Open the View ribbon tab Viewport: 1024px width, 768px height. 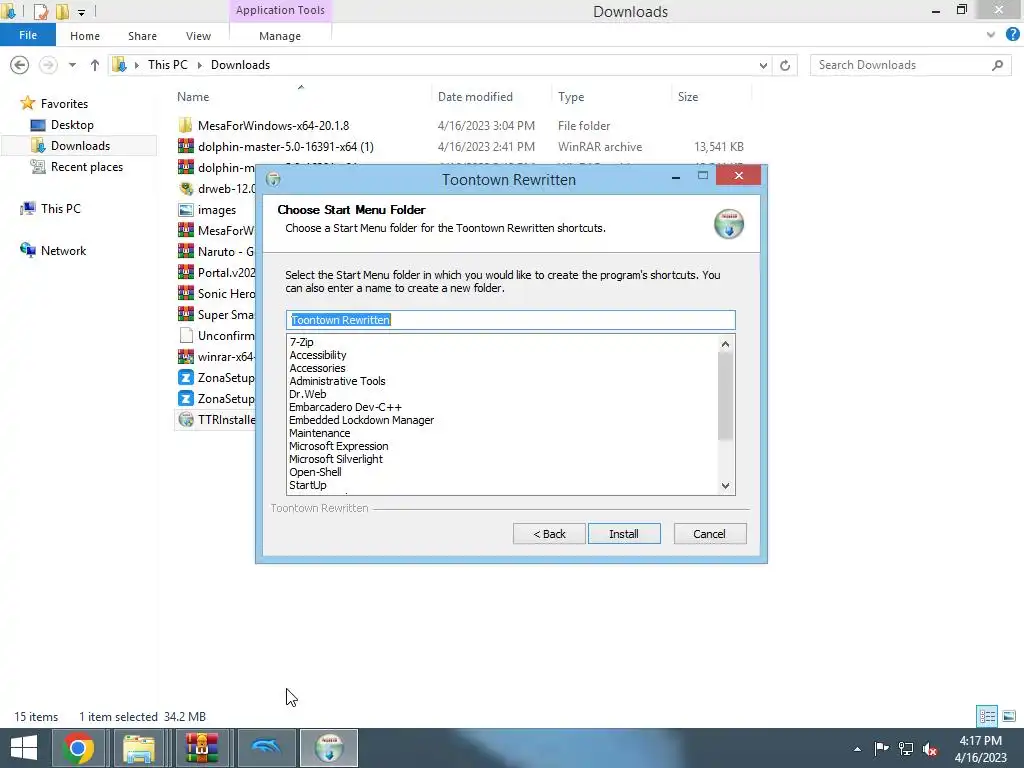coord(198,36)
